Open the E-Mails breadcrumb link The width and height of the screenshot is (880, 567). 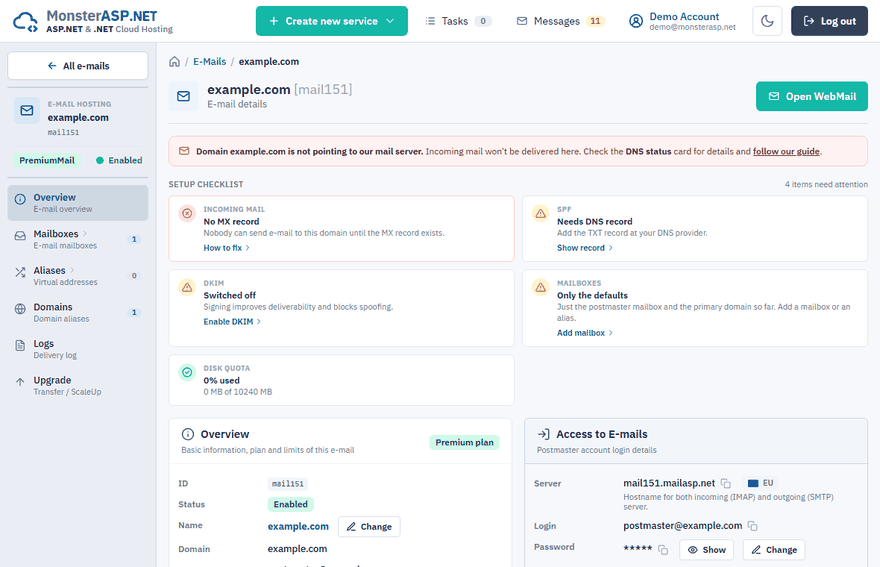[x=209, y=62]
